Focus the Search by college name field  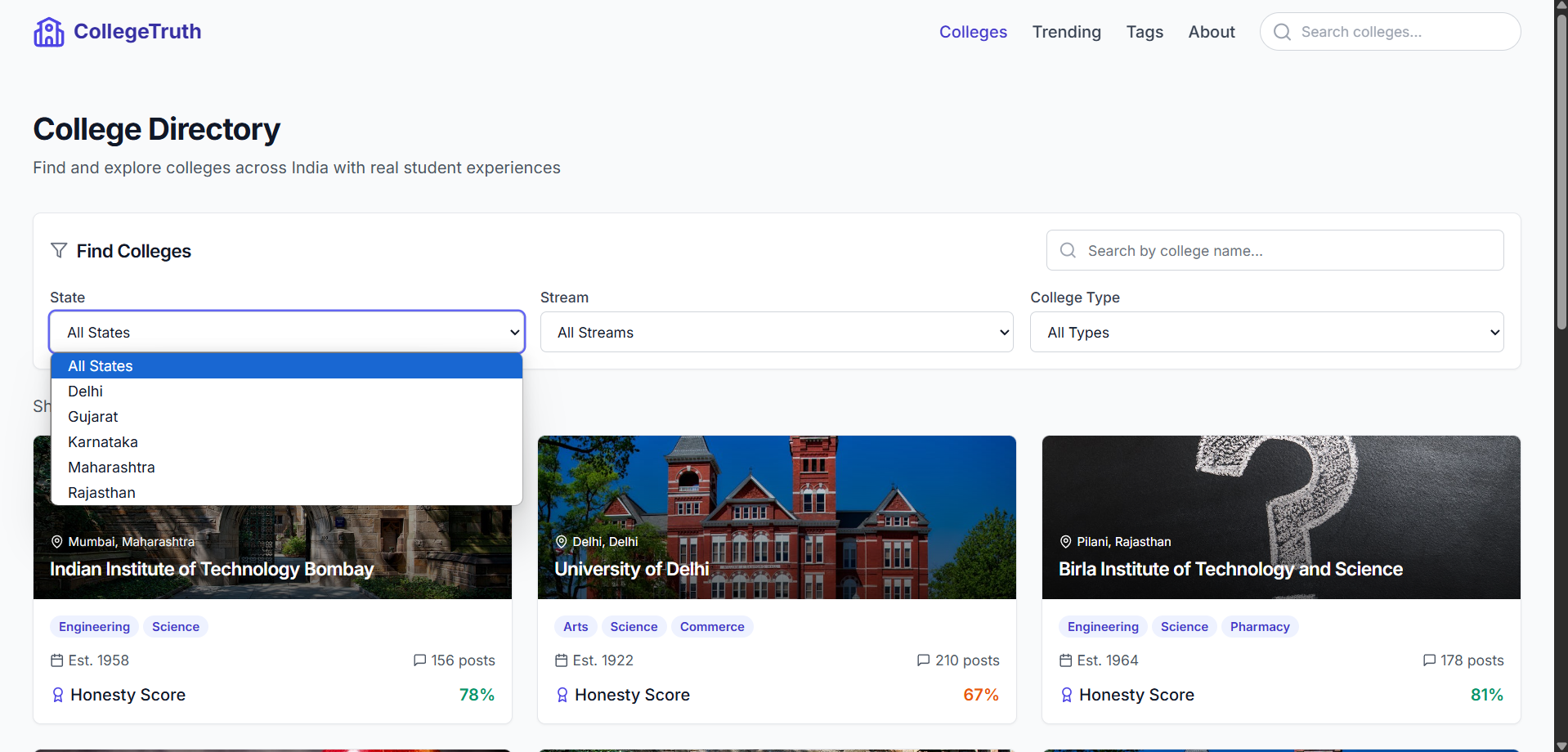(1275, 250)
